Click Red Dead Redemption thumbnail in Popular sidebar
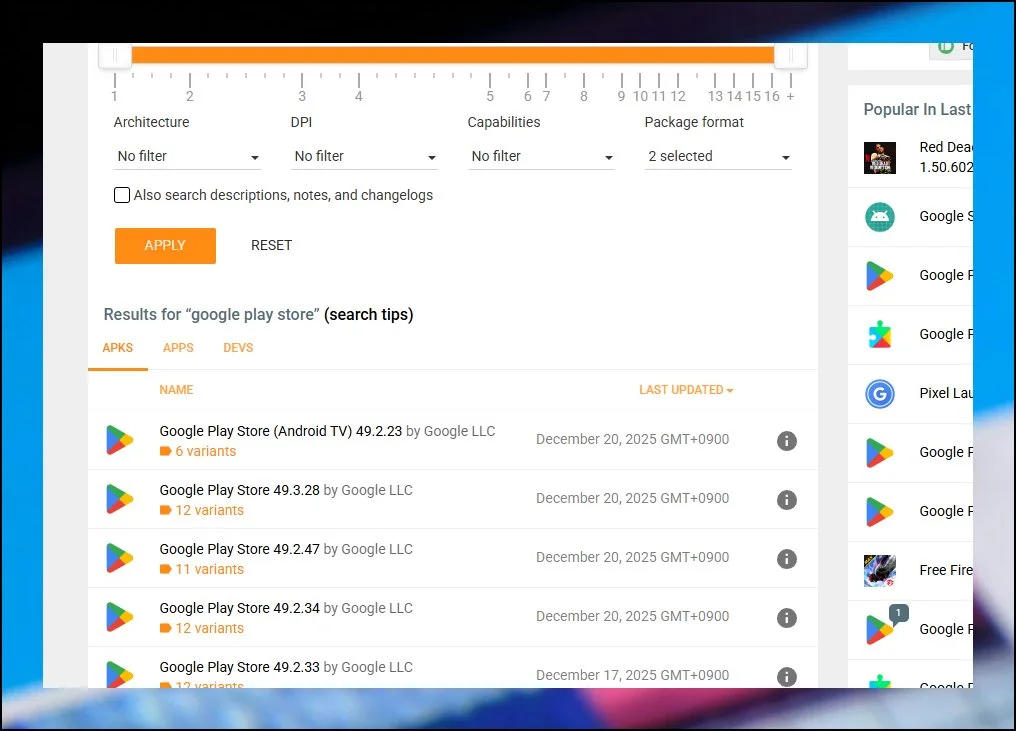 coord(880,158)
